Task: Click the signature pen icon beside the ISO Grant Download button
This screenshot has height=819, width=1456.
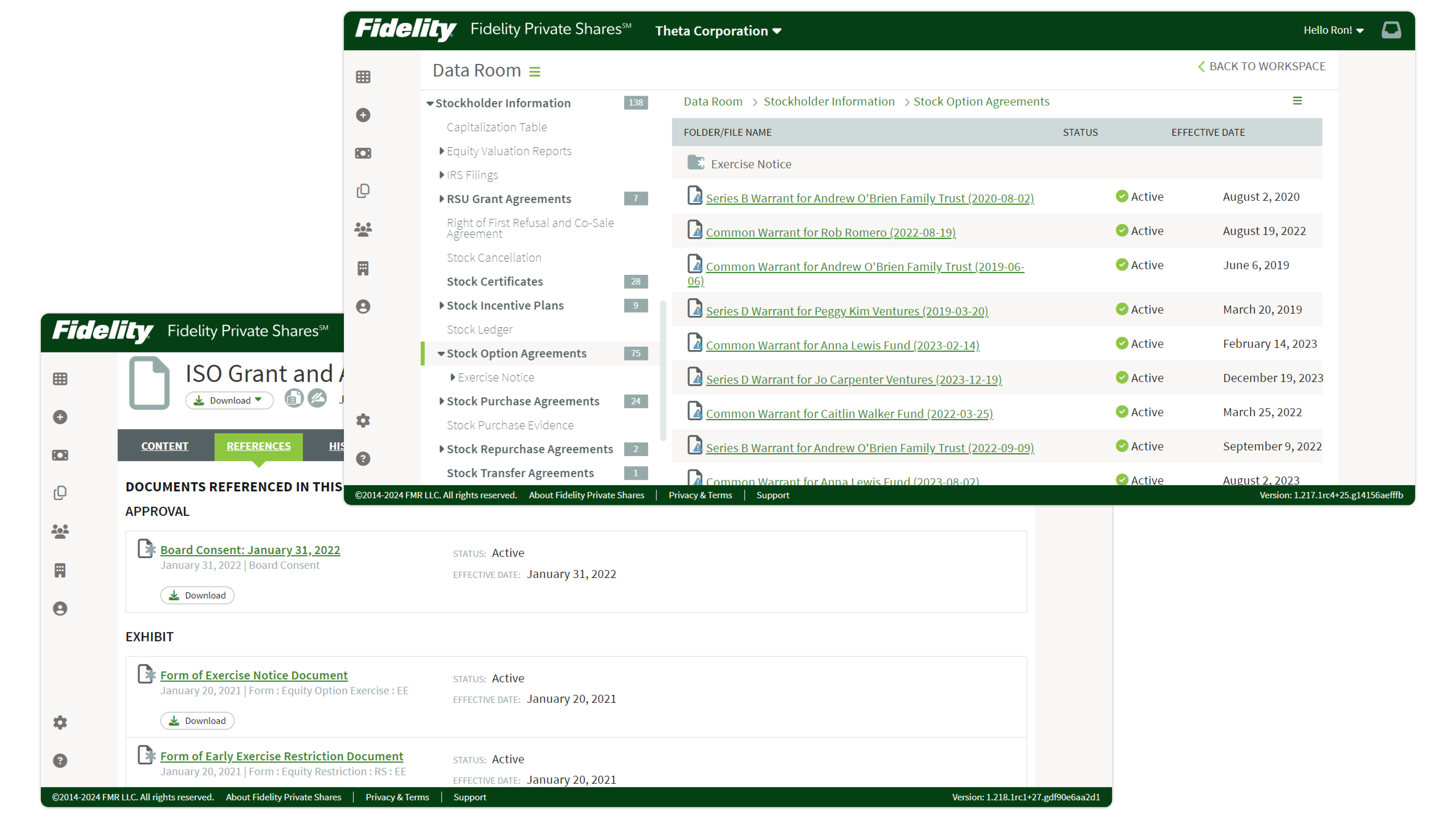Action: tap(317, 399)
